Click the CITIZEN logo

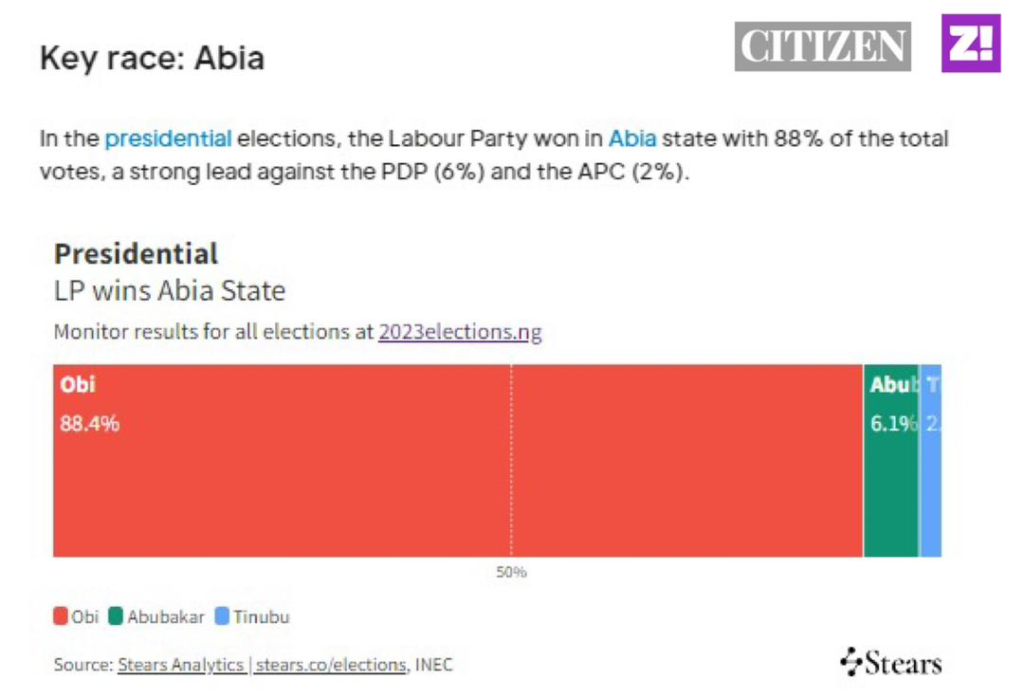click(822, 46)
